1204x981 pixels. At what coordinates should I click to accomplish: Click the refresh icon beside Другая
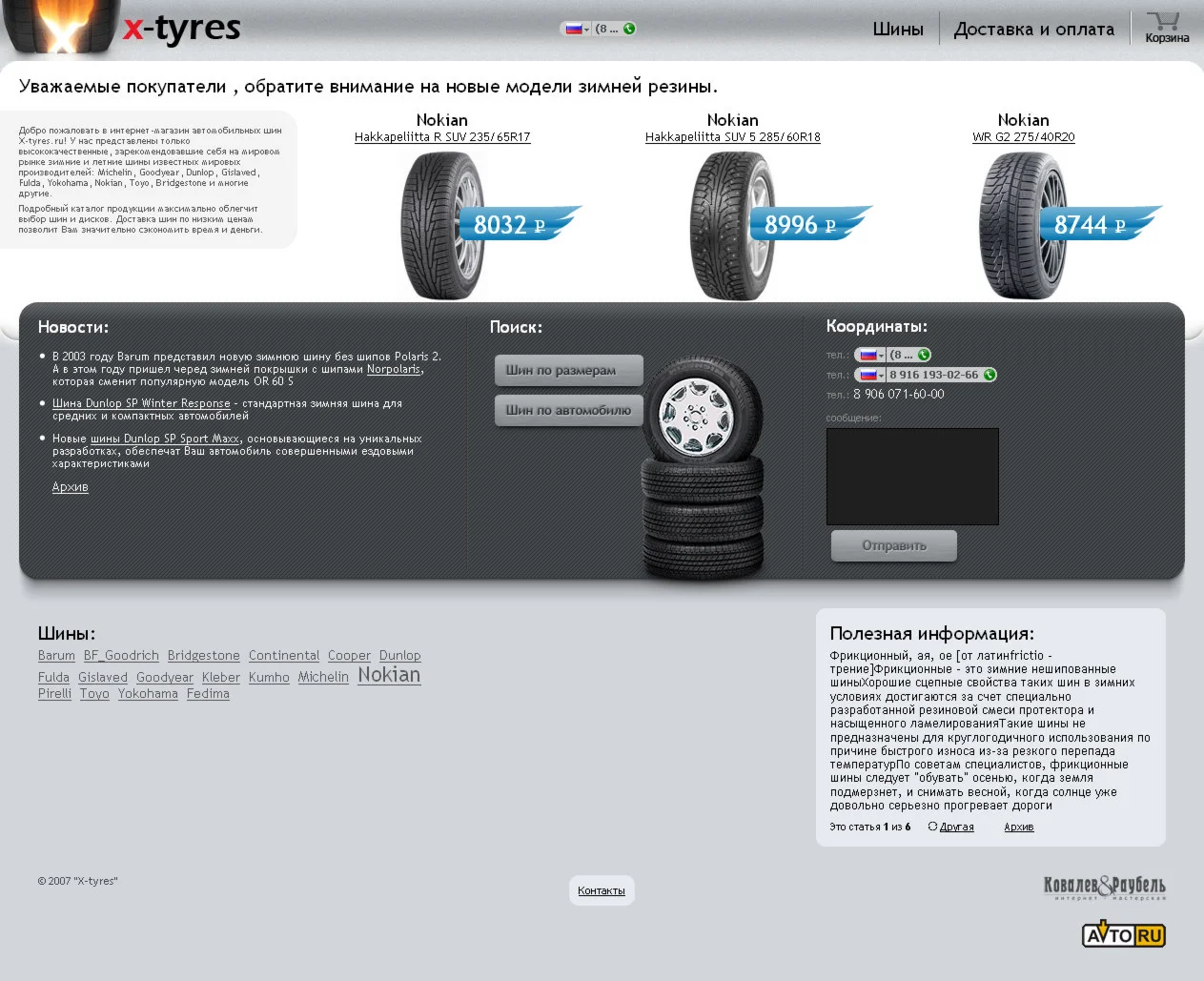click(x=932, y=827)
